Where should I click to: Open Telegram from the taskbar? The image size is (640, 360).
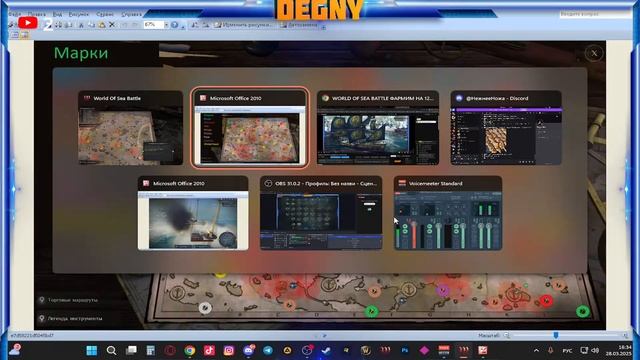268,350
